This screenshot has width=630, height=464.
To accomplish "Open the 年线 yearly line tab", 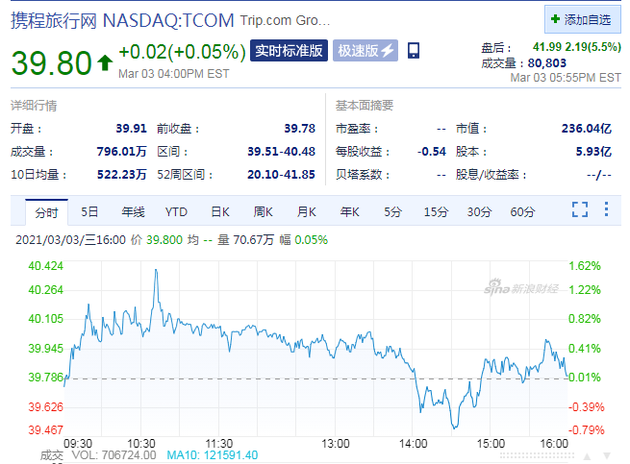I will point(133,212).
